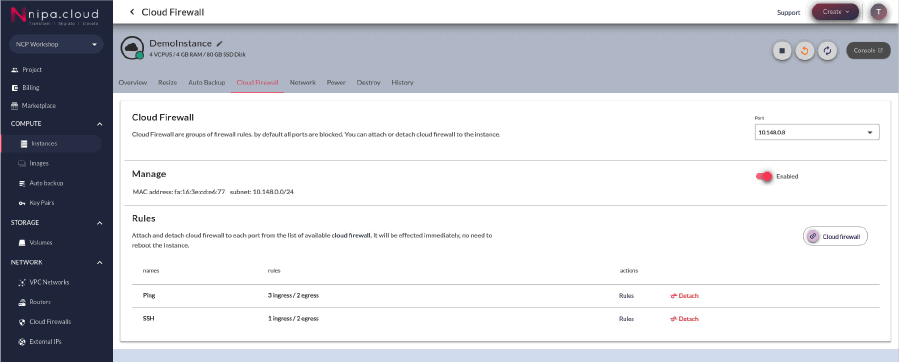The height and width of the screenshot is (362, 900).
Task: Click the Cloud firewall attach button
Action: (x=835, y=236)
